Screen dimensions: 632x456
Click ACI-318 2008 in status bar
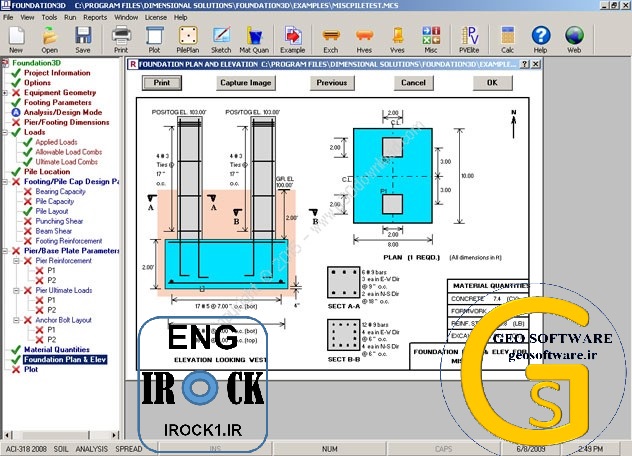[x=26, y=449]
